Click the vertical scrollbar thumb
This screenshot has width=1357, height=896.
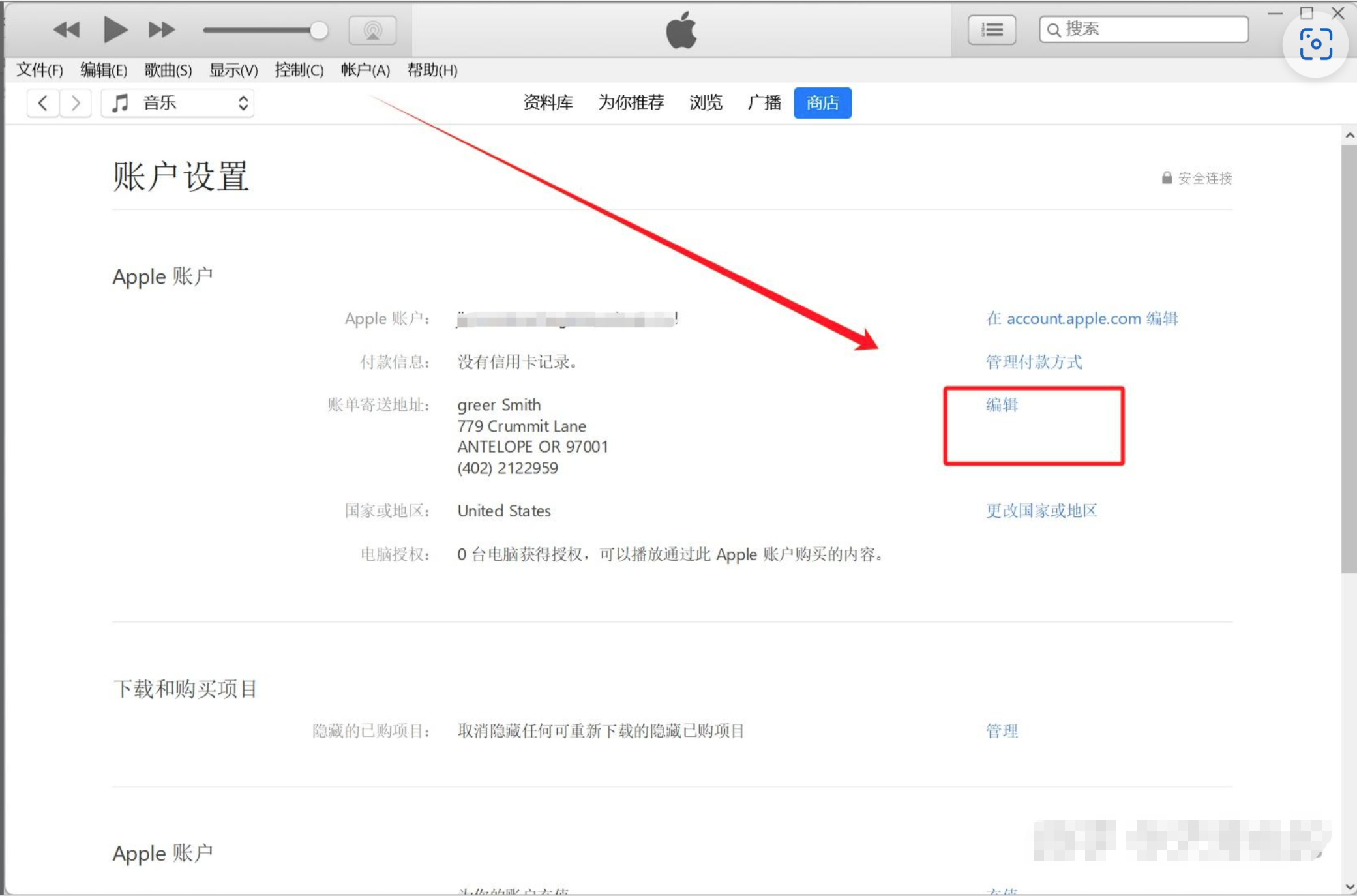tap(1349, 359)
